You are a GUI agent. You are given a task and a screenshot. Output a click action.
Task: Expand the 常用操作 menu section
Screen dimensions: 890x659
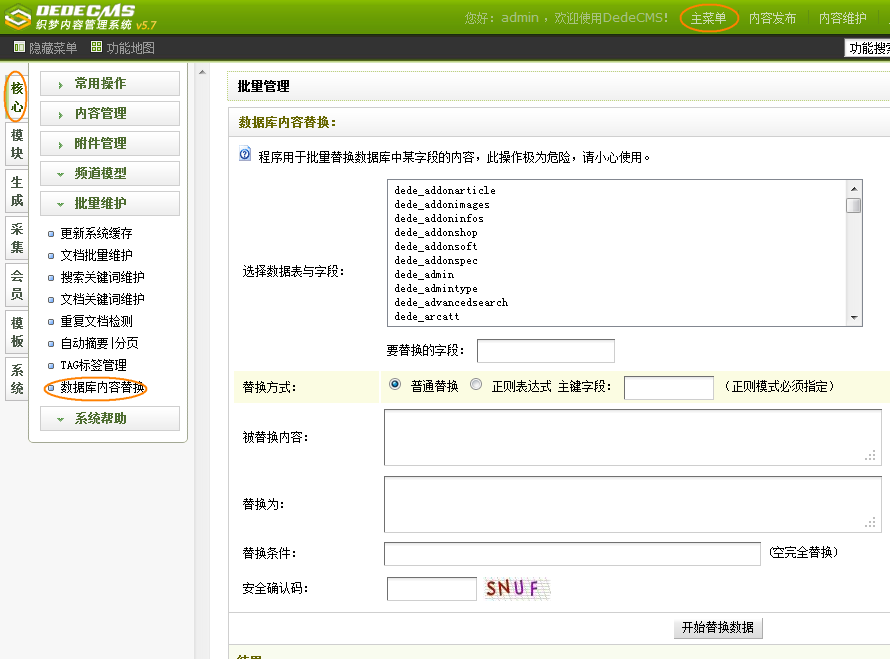pos(110,84)
